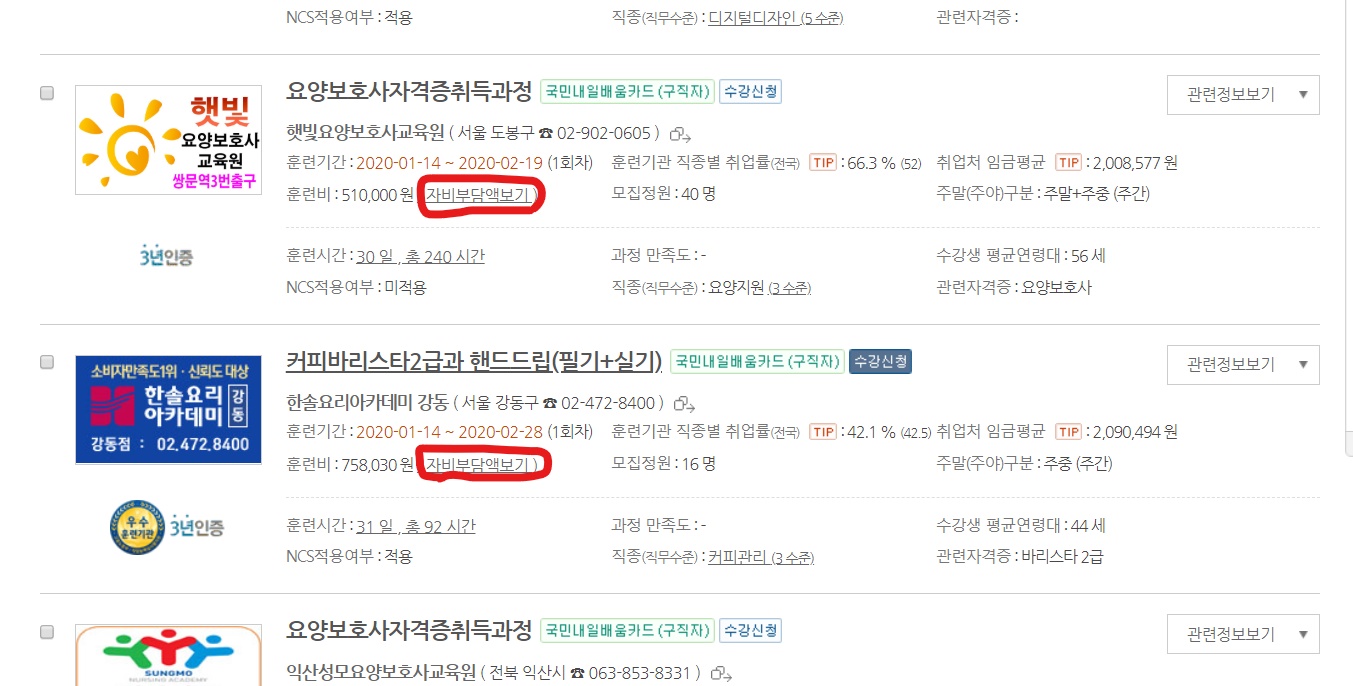Click 수강신청 tag on the 커피바리스타2급 course

pyautogui.click(x=880, y=361)
